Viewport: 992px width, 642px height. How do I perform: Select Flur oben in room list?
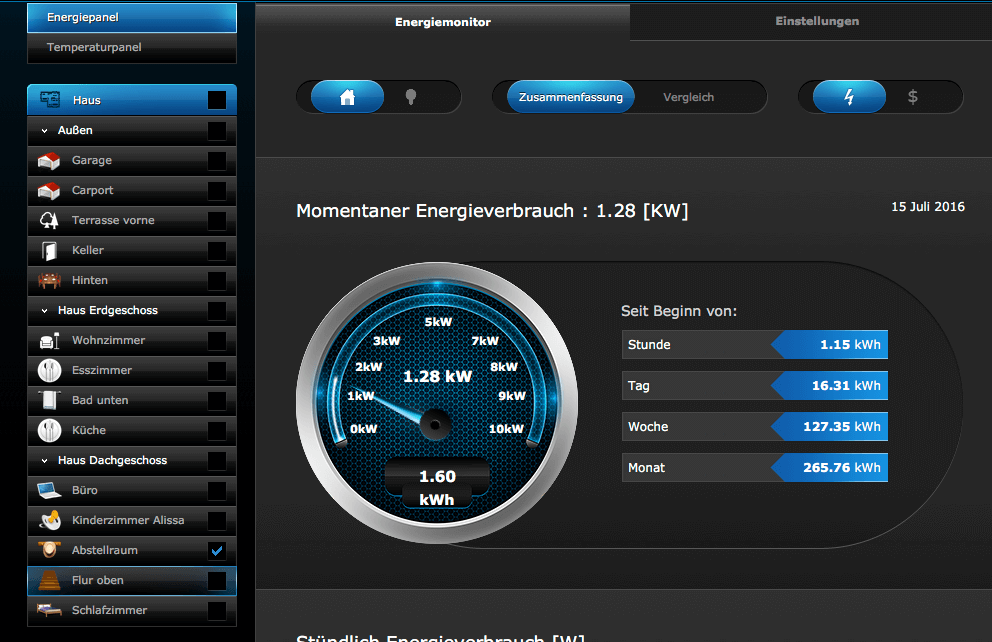[98, 580]
